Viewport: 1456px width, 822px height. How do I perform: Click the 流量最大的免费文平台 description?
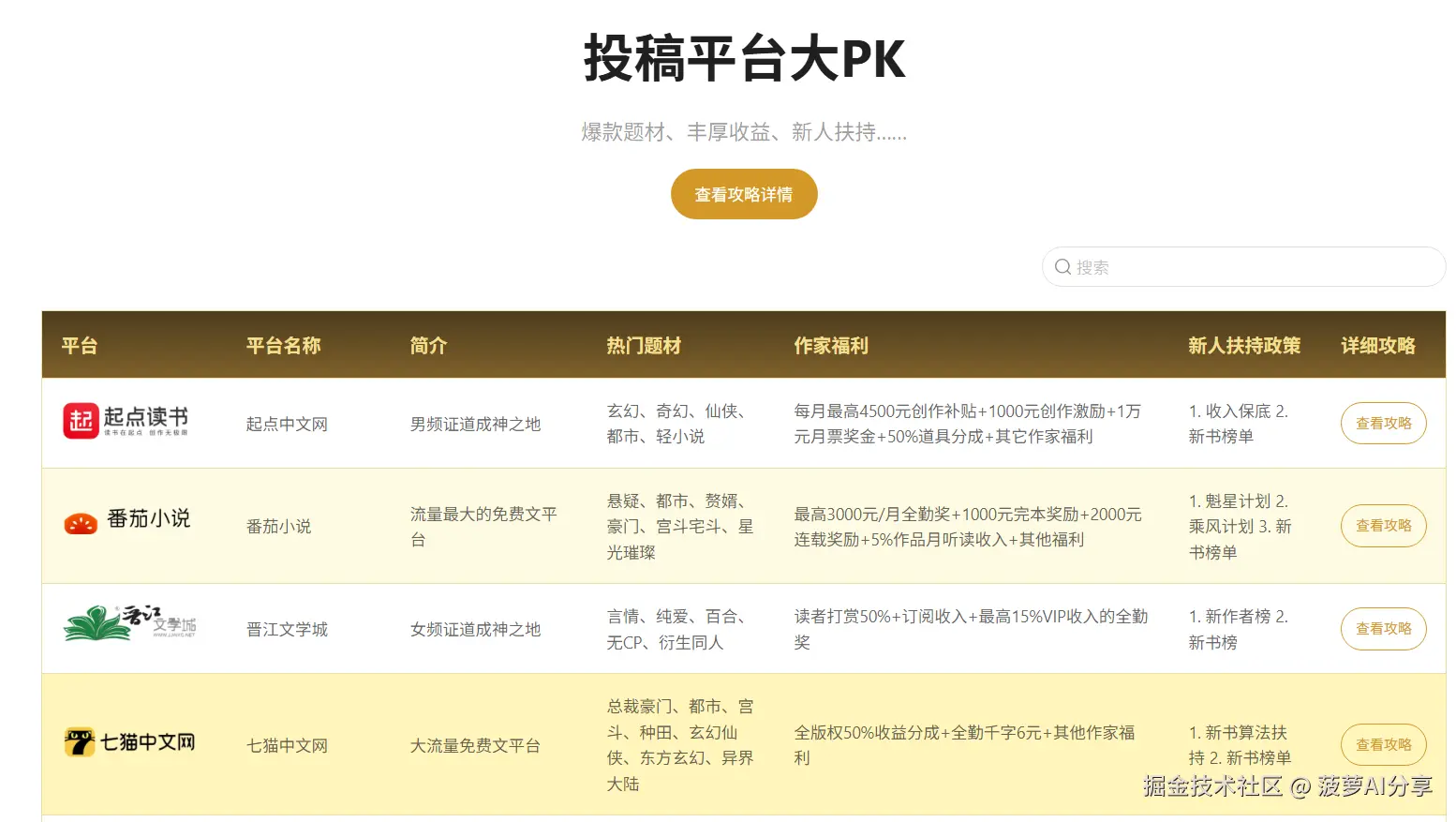pos(483,527)
